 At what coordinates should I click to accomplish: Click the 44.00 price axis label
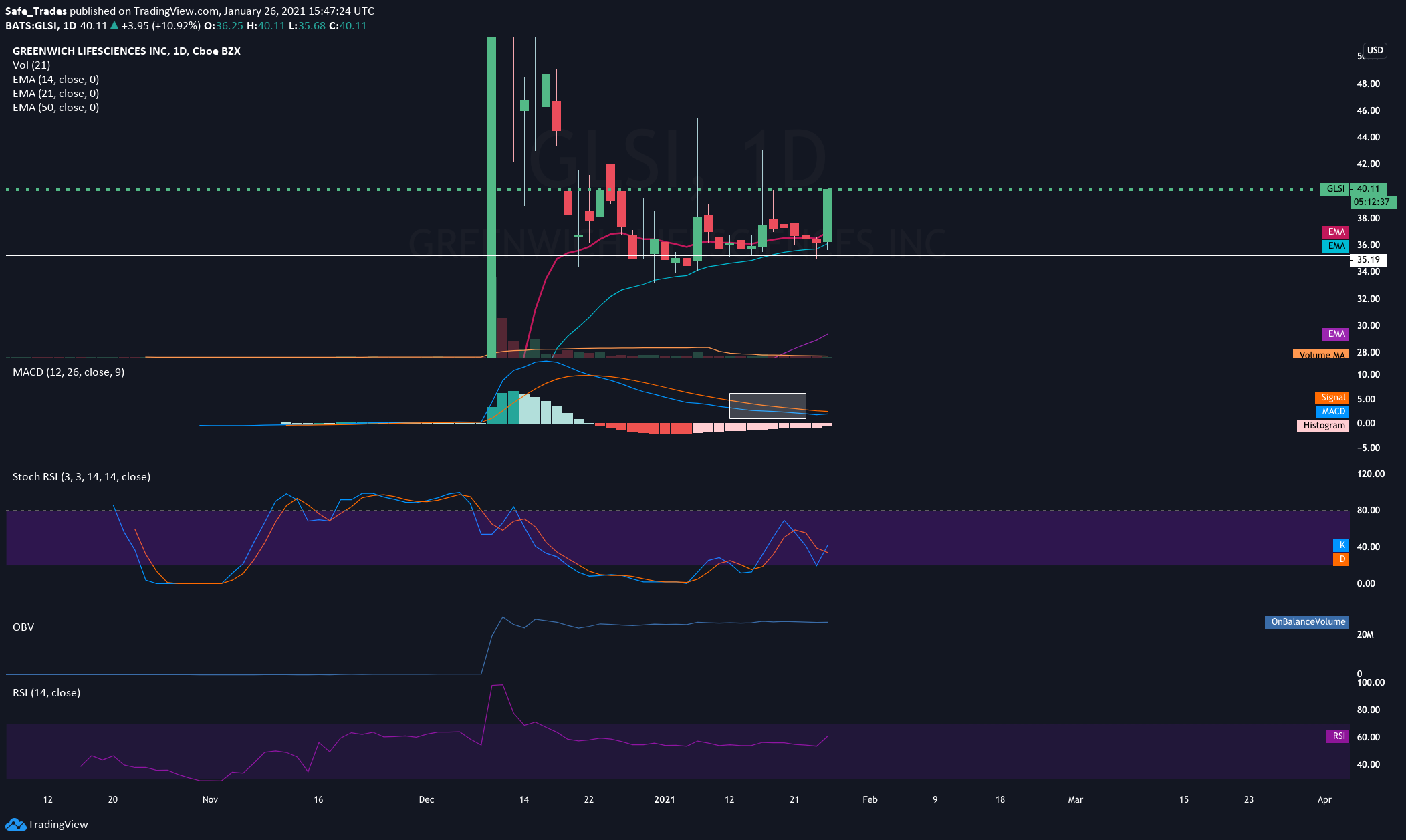pos(1369,137)
